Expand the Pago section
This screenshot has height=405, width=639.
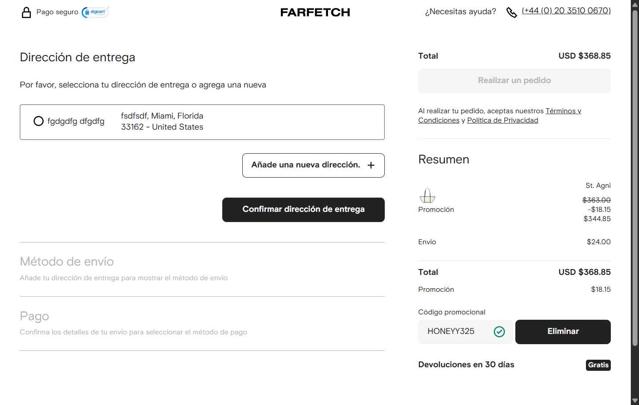click(x=34, y=316)
